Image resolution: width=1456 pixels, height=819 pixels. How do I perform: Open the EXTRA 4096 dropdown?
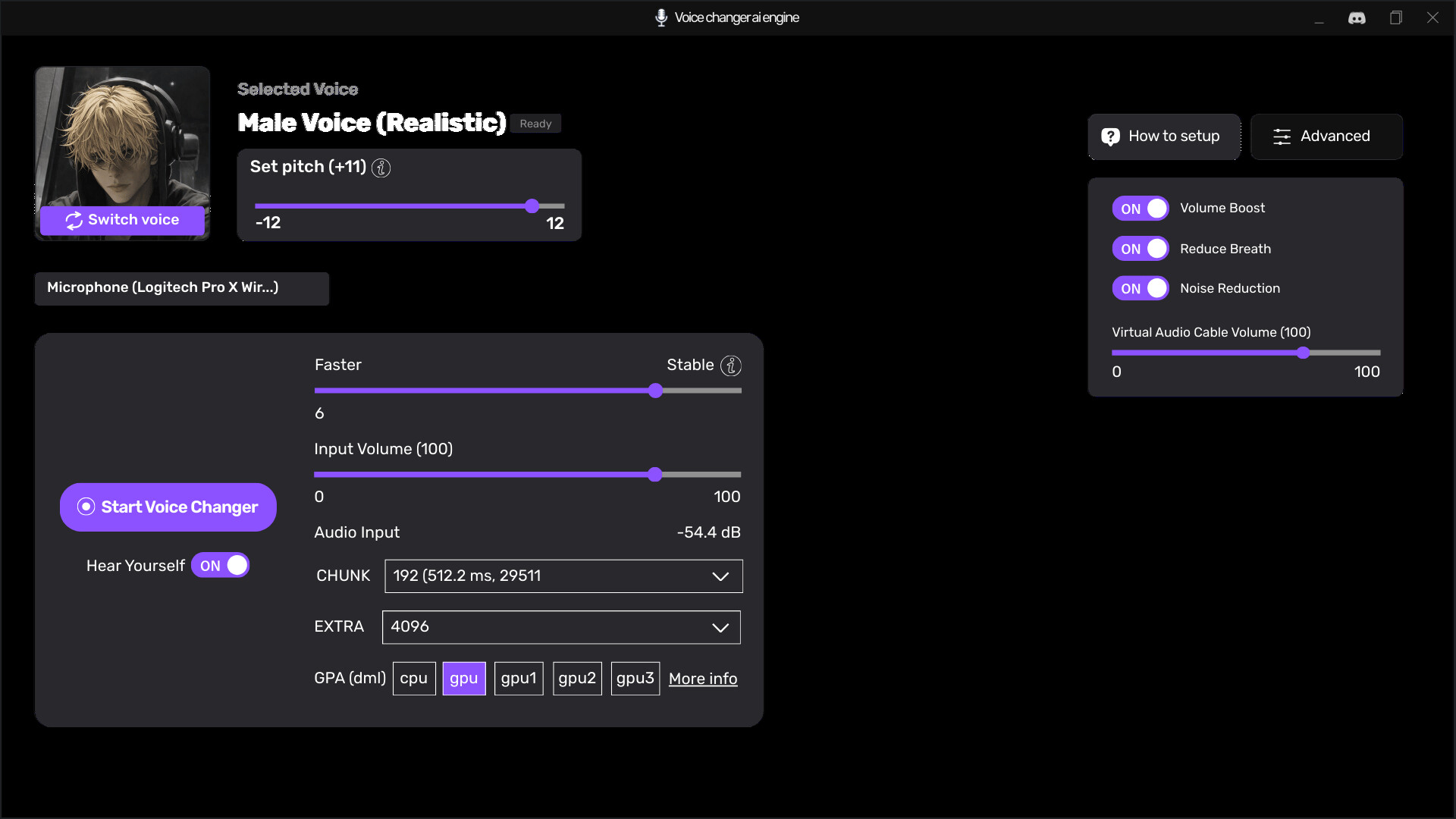tap(561, 627)
